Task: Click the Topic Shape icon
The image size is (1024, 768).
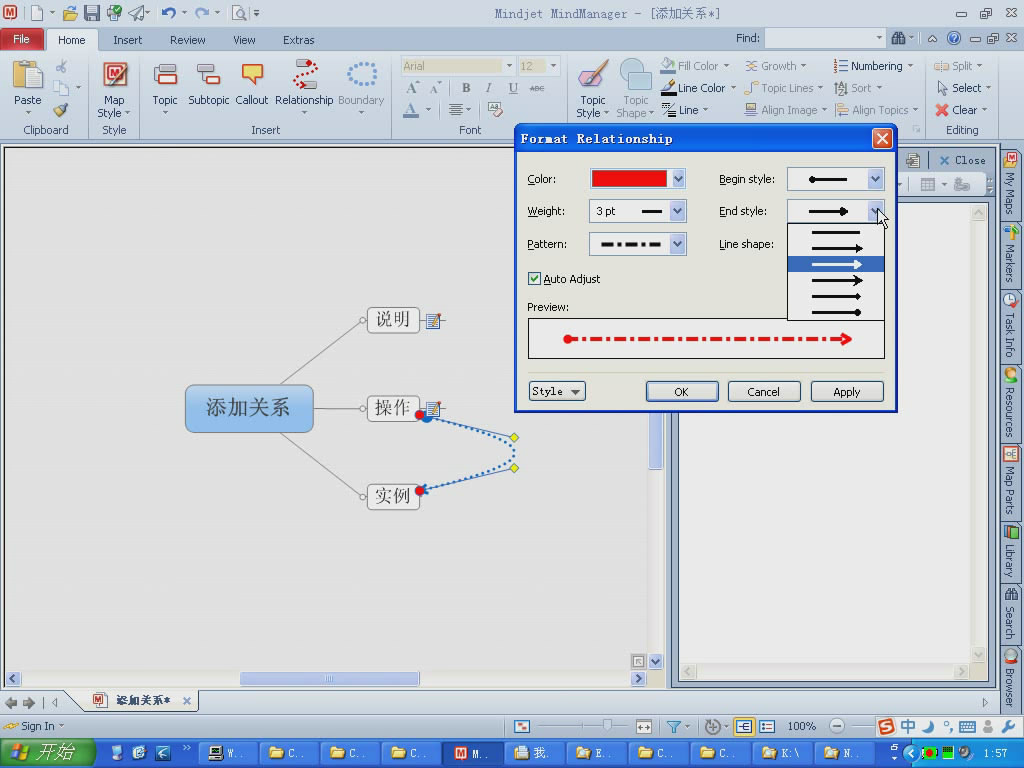Action: coord(635,74)
